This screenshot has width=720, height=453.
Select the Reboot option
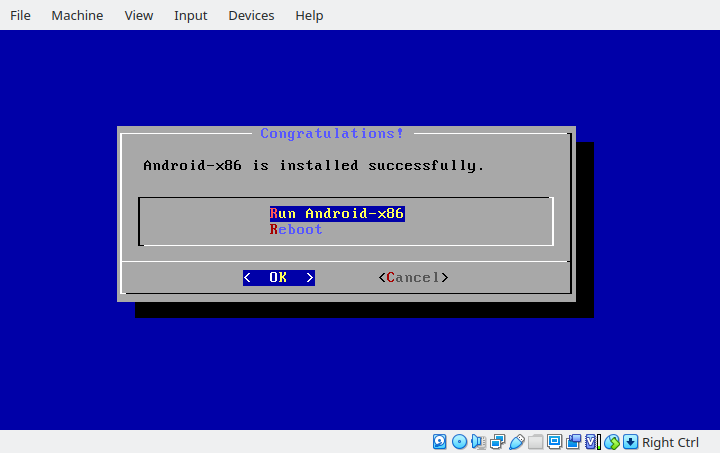pyautogui.click(x=296, y=229)
